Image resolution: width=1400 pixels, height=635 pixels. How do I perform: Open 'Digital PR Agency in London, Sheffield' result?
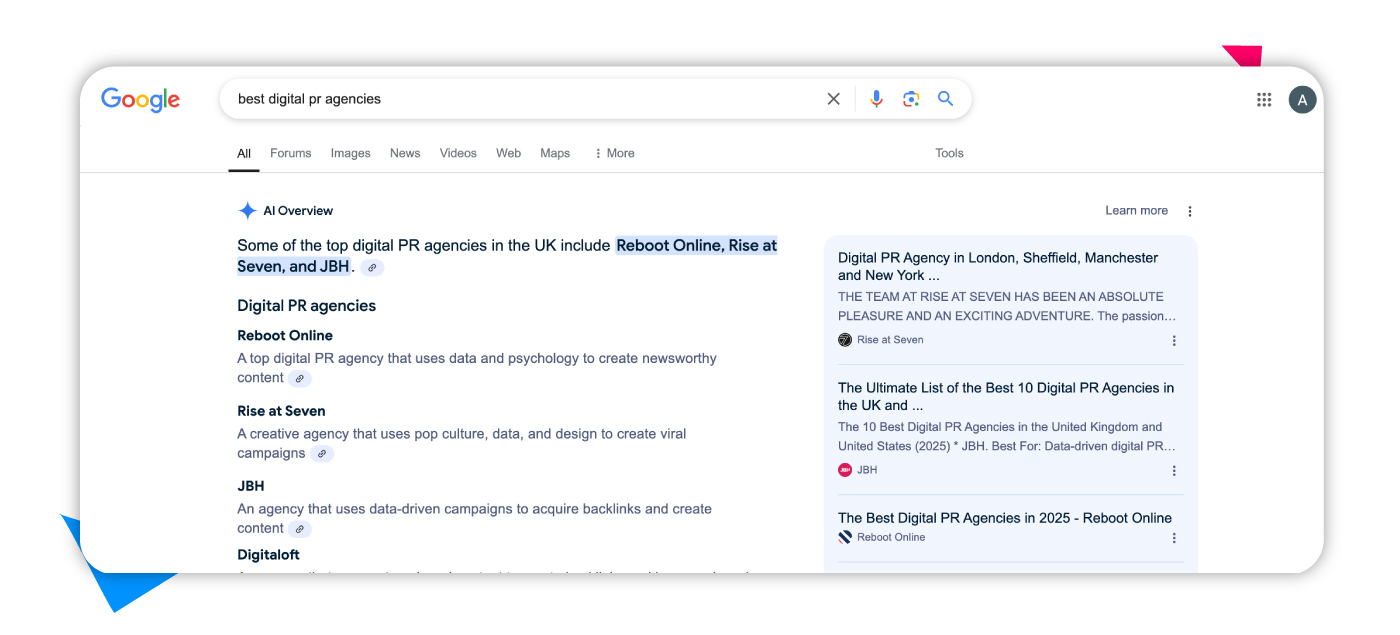(x=998, y=266)
